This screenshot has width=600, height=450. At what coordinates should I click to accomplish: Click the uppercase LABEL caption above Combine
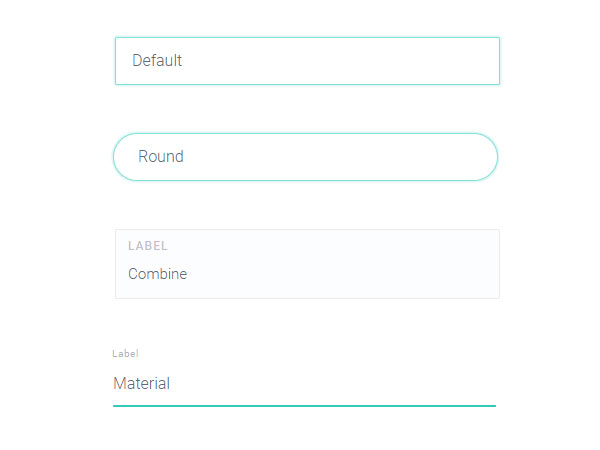click(148, 246)
